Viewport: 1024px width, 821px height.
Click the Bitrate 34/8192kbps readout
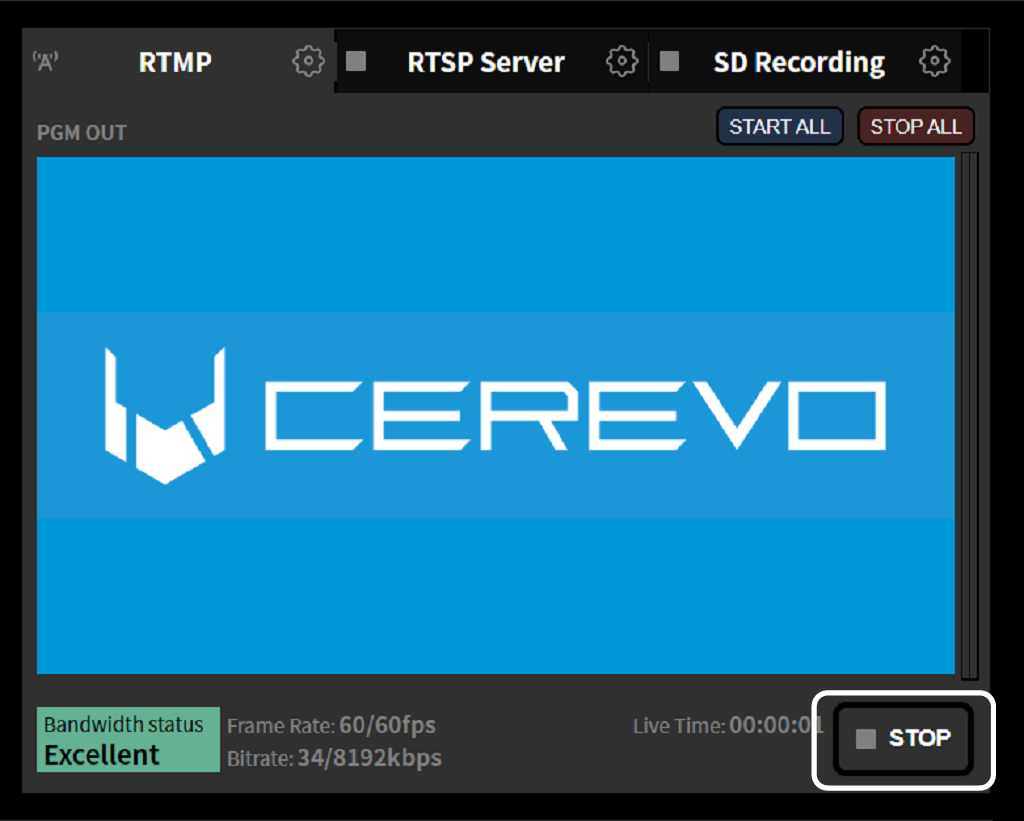[x=334, y=758]
